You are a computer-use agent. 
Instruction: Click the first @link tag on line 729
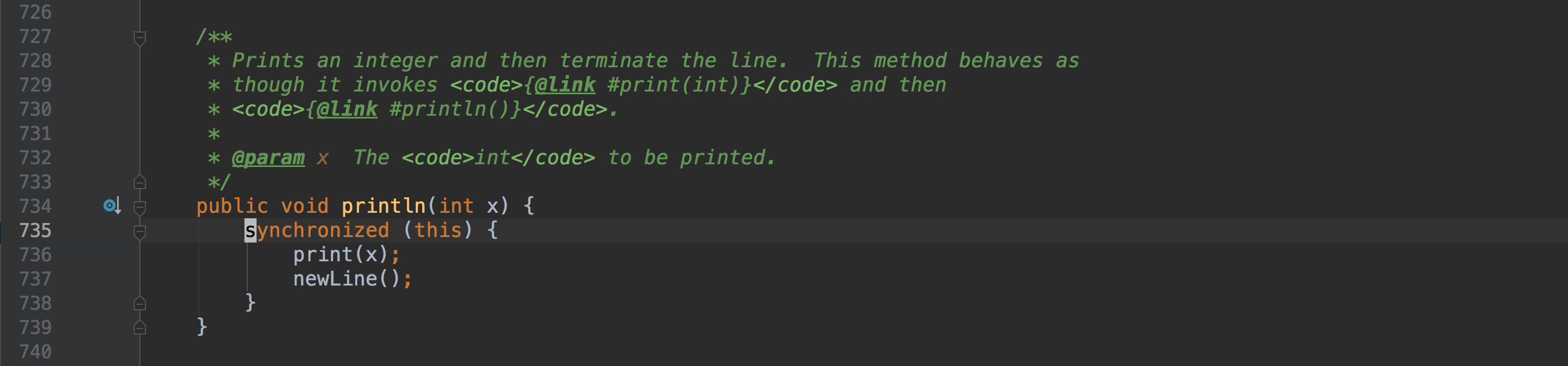[565, 85]
